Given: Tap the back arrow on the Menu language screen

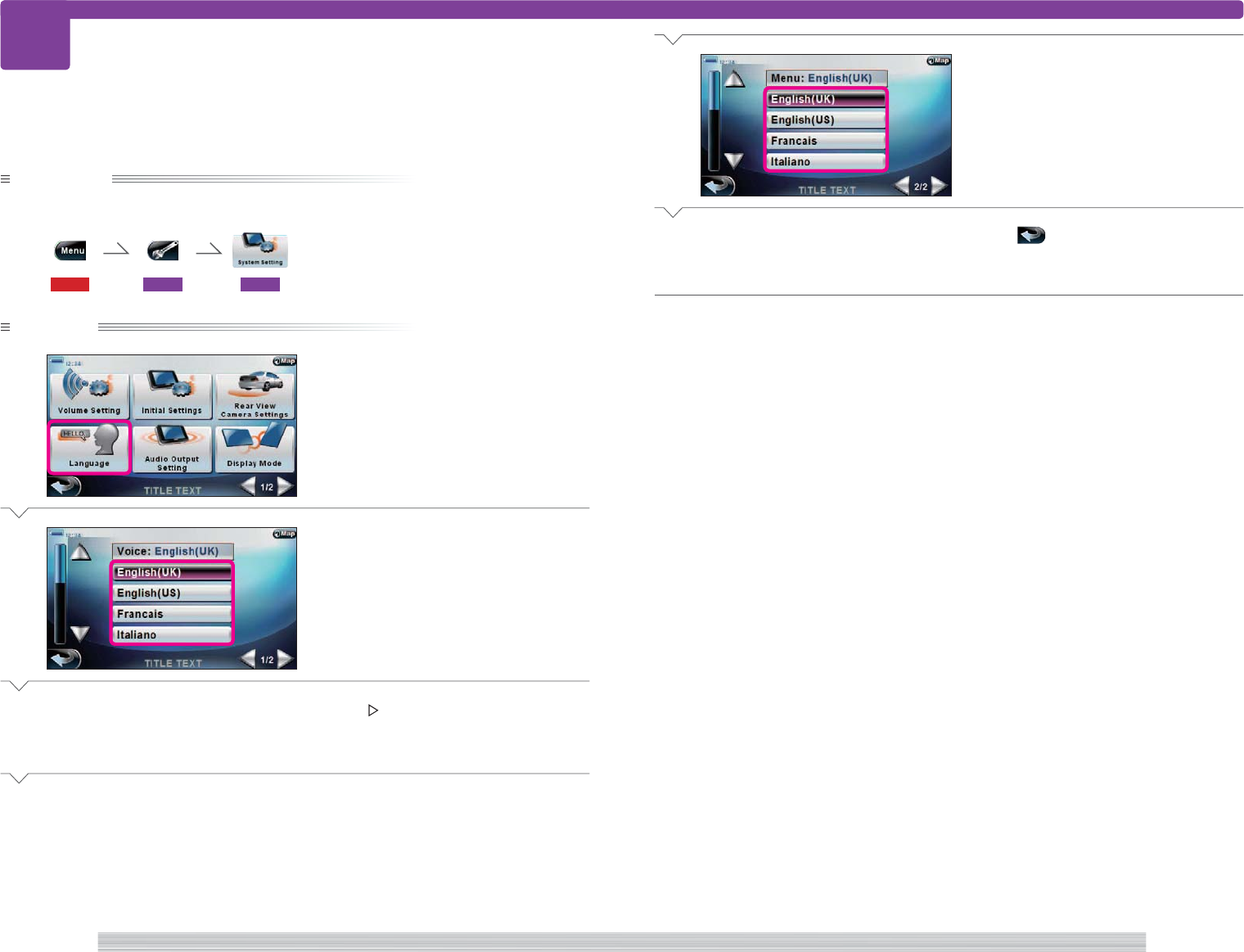Looking at the screenshot, I should pos(719,186).
